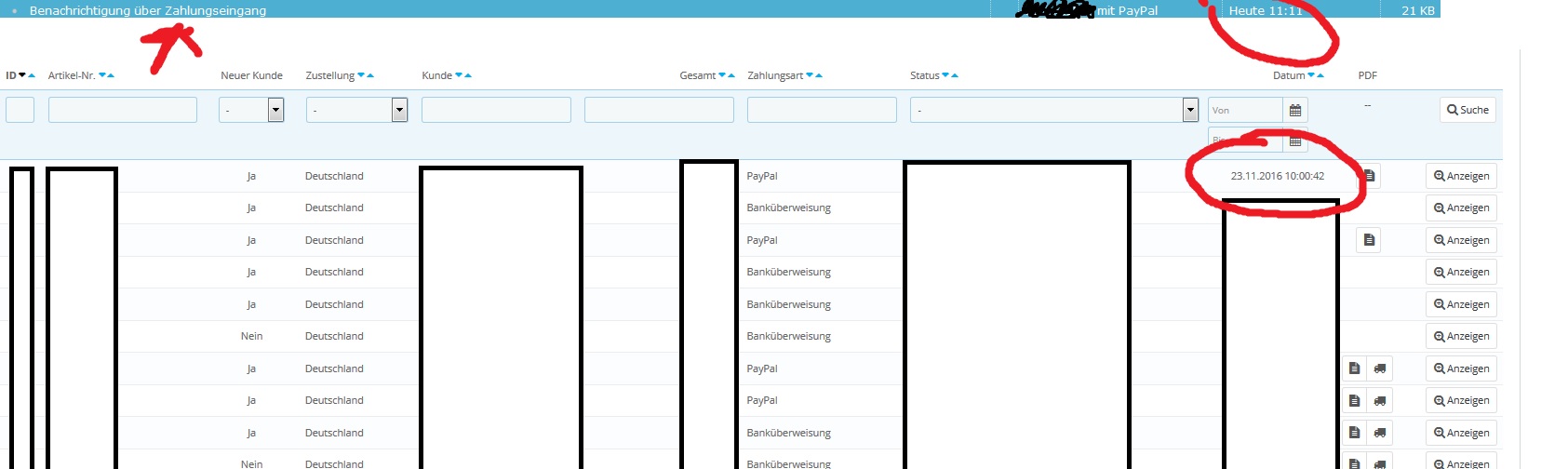Click the Neuer Kunde column header
The height and width of the screenshot is (469, 1568).
point(251,75)
